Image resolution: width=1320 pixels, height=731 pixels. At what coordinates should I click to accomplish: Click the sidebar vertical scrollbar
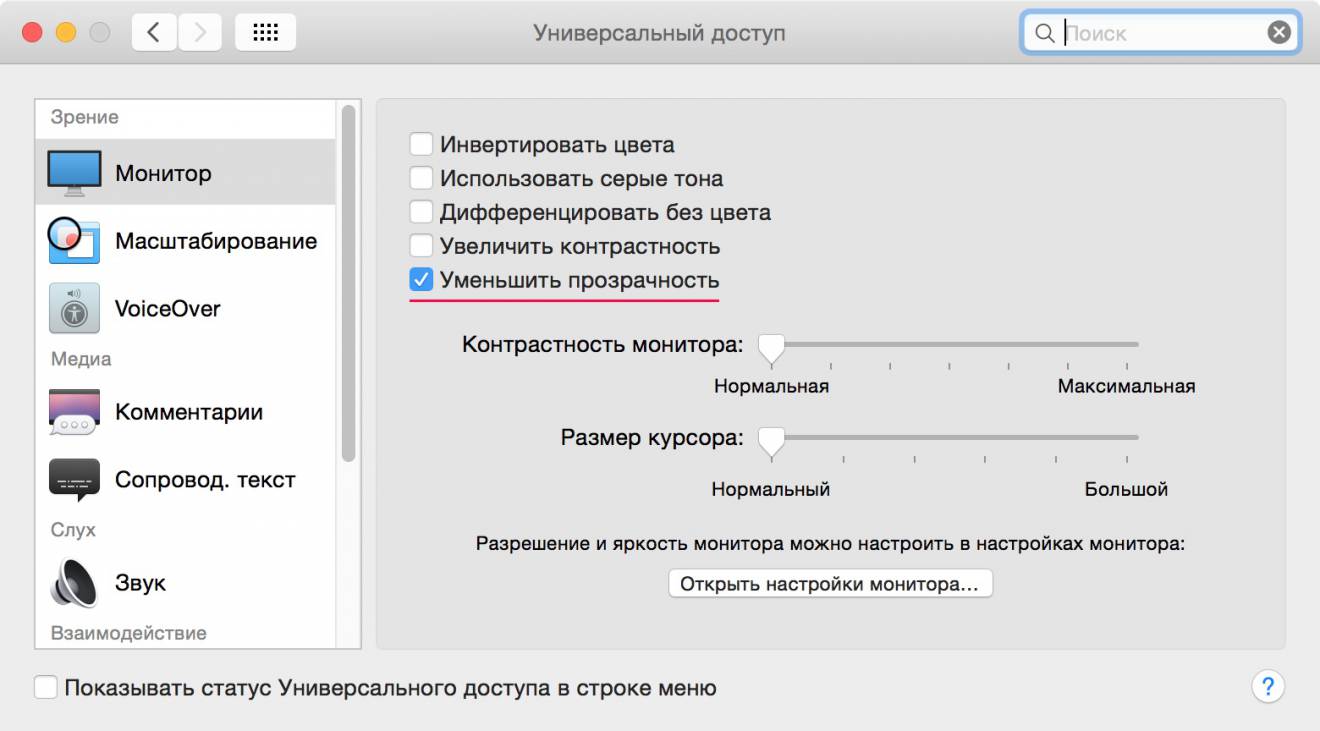[348, 283]
